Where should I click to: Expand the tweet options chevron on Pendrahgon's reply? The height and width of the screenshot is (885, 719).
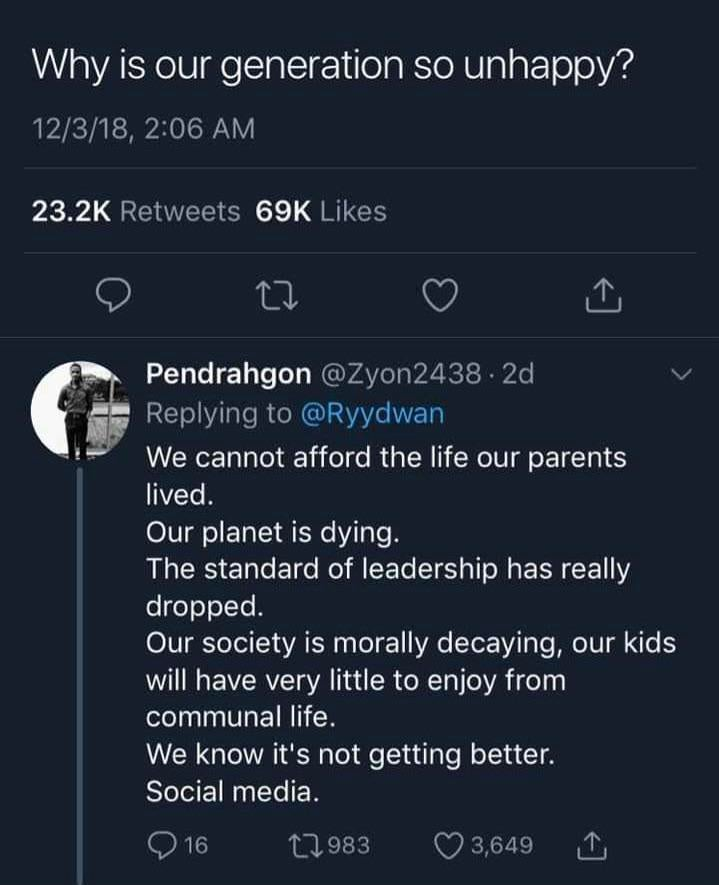coord(679,372)
